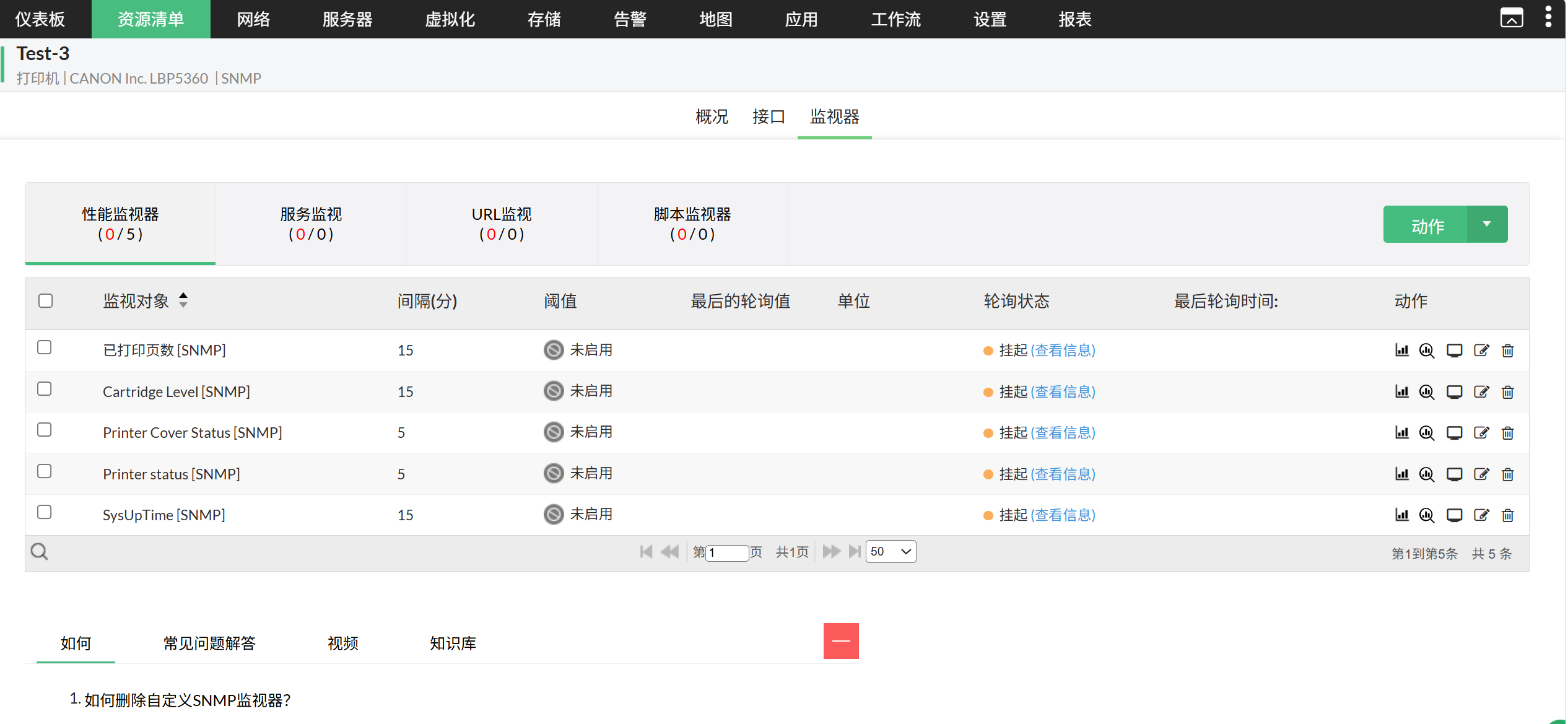Open the 常见问题解答 help tab
Image resolution: width=1568 pixels, height=724 pixels.
209,643
